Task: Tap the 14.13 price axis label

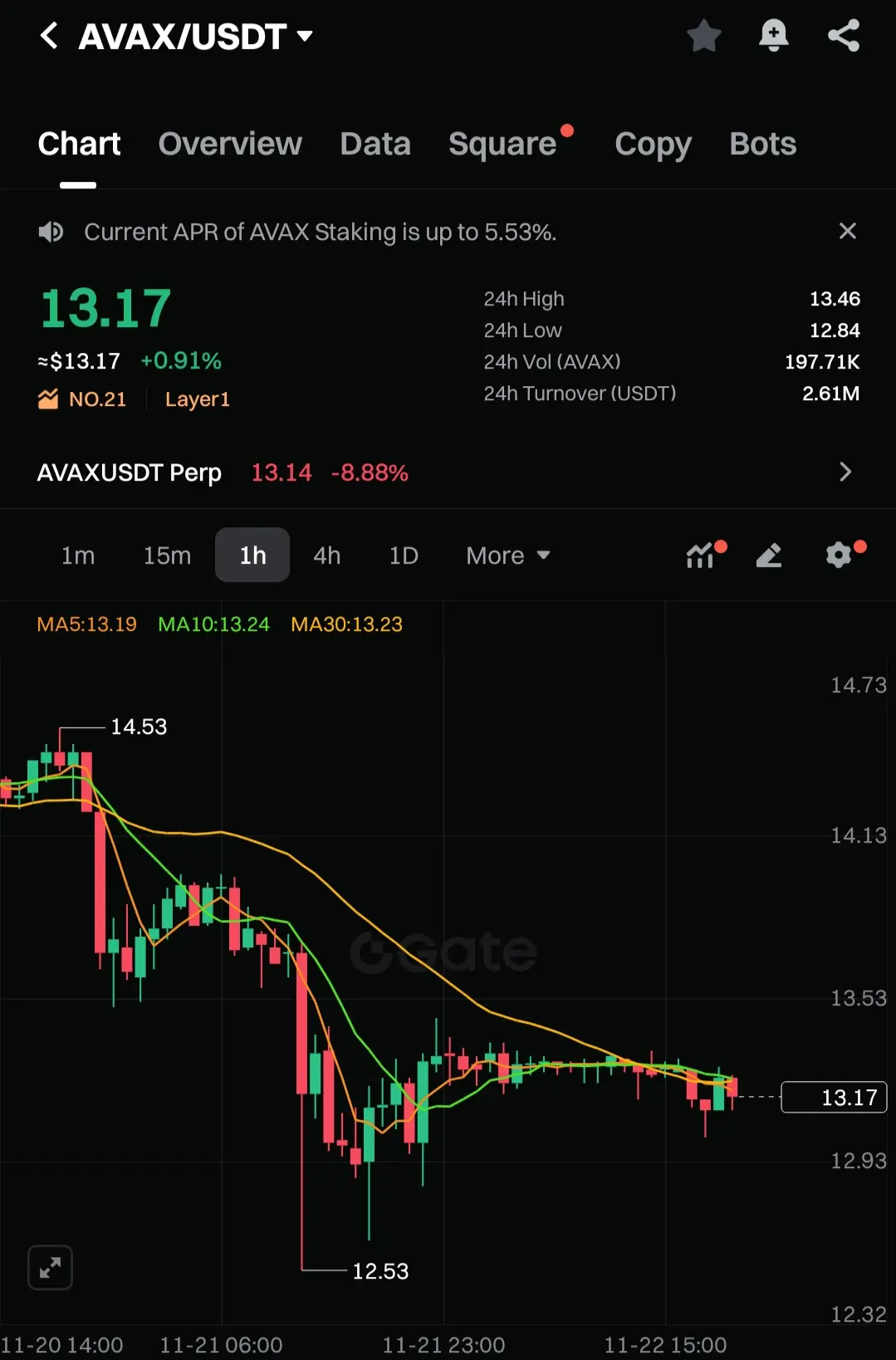Action: tap(859, 835)
